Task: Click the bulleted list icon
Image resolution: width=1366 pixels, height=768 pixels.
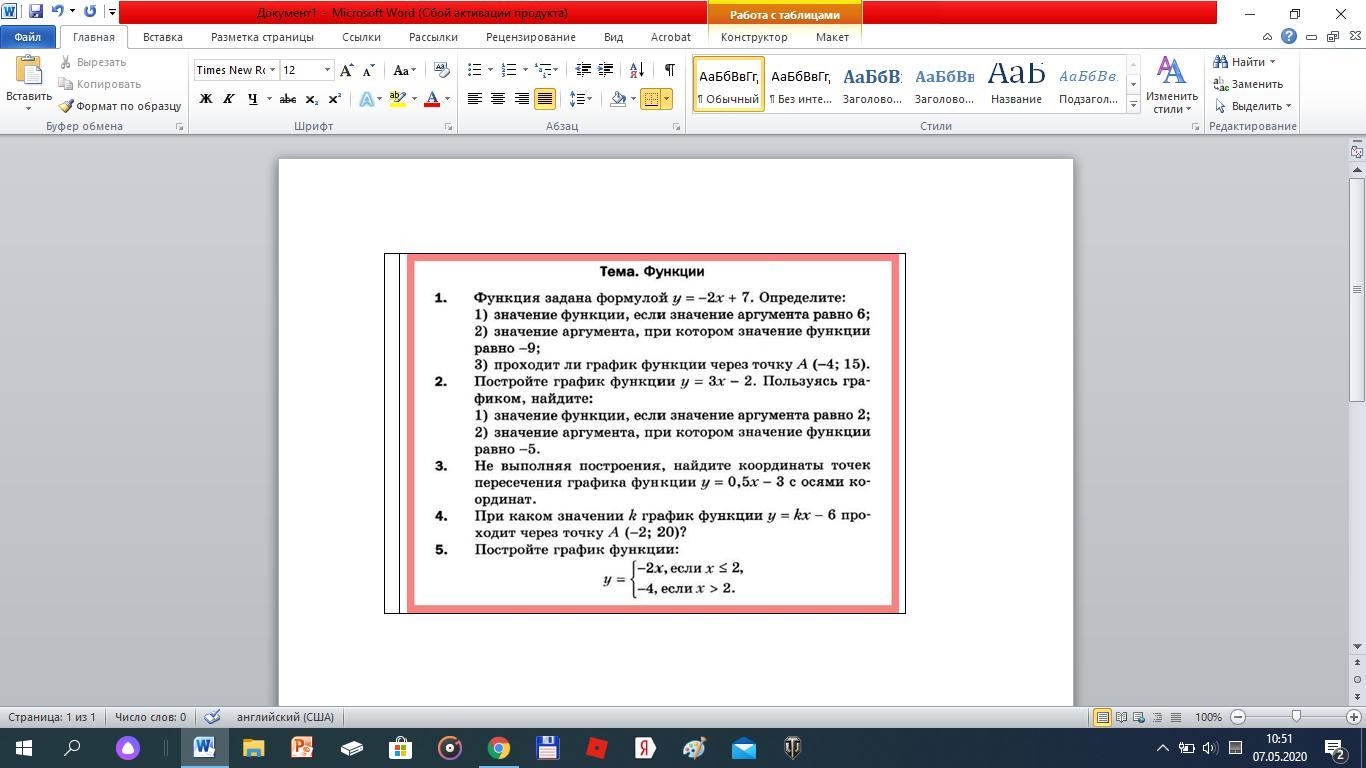Action: tap(475, 70)
